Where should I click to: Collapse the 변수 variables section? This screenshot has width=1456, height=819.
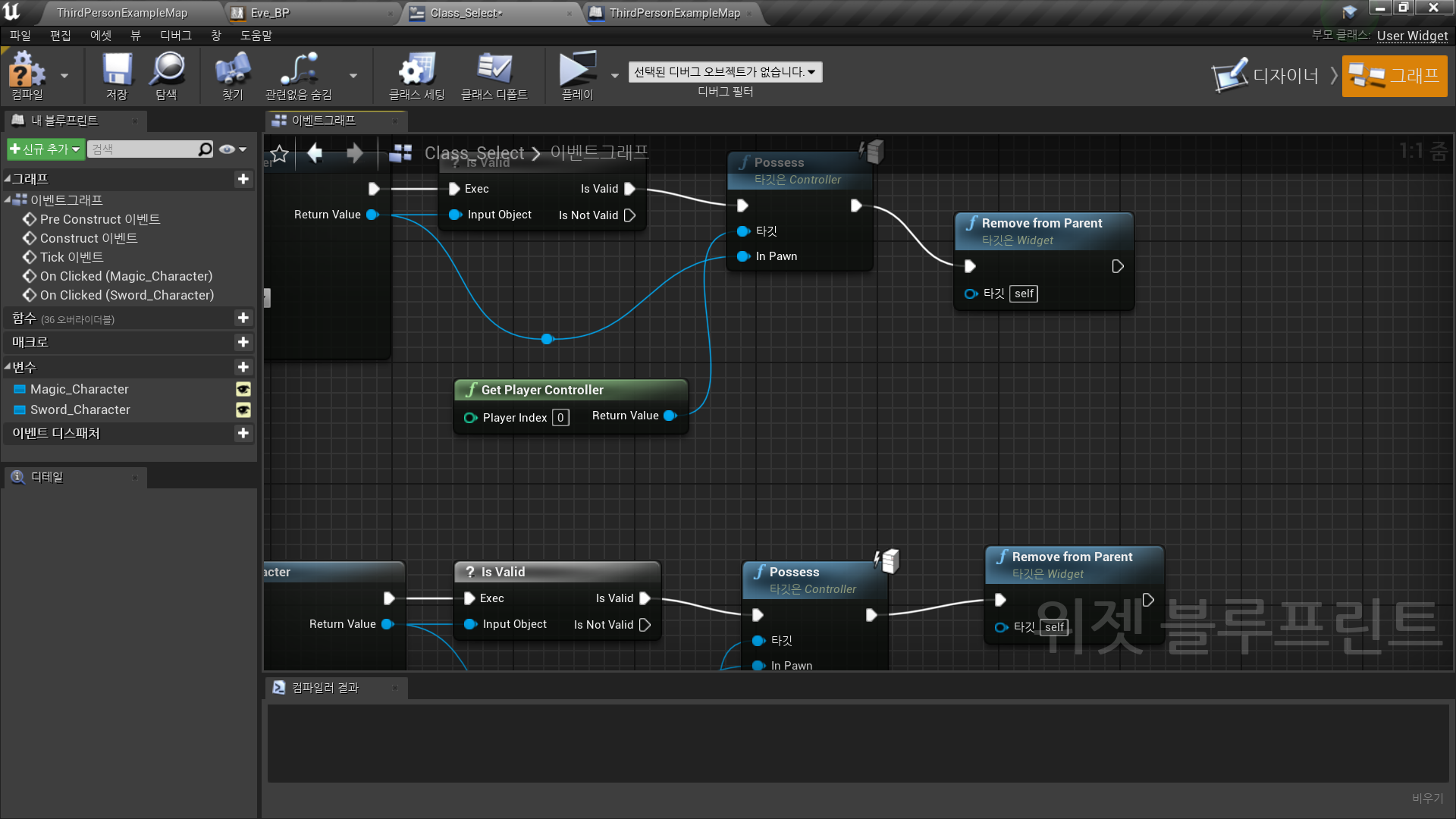[x=8, y=367]
